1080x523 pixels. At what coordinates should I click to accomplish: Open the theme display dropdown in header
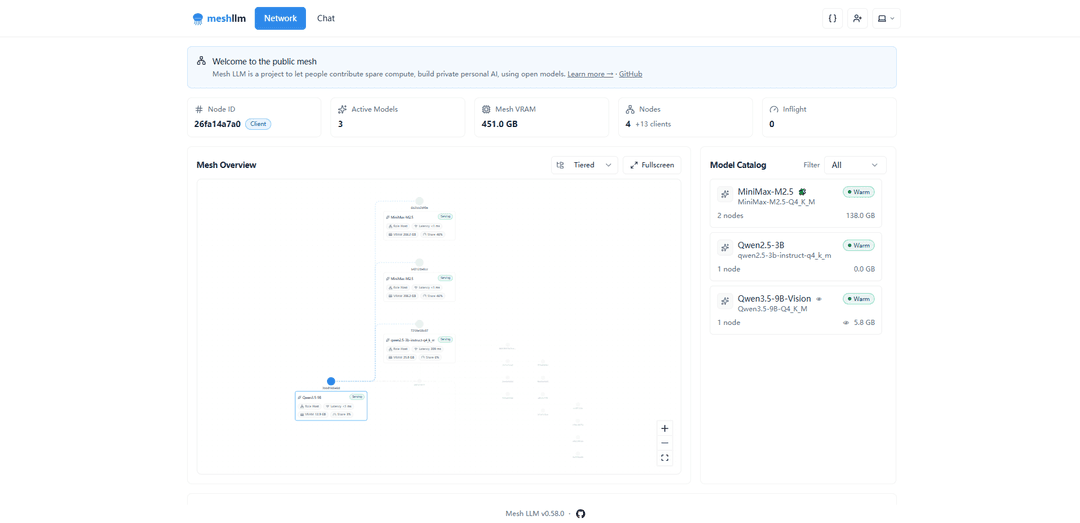pos(886,18)
